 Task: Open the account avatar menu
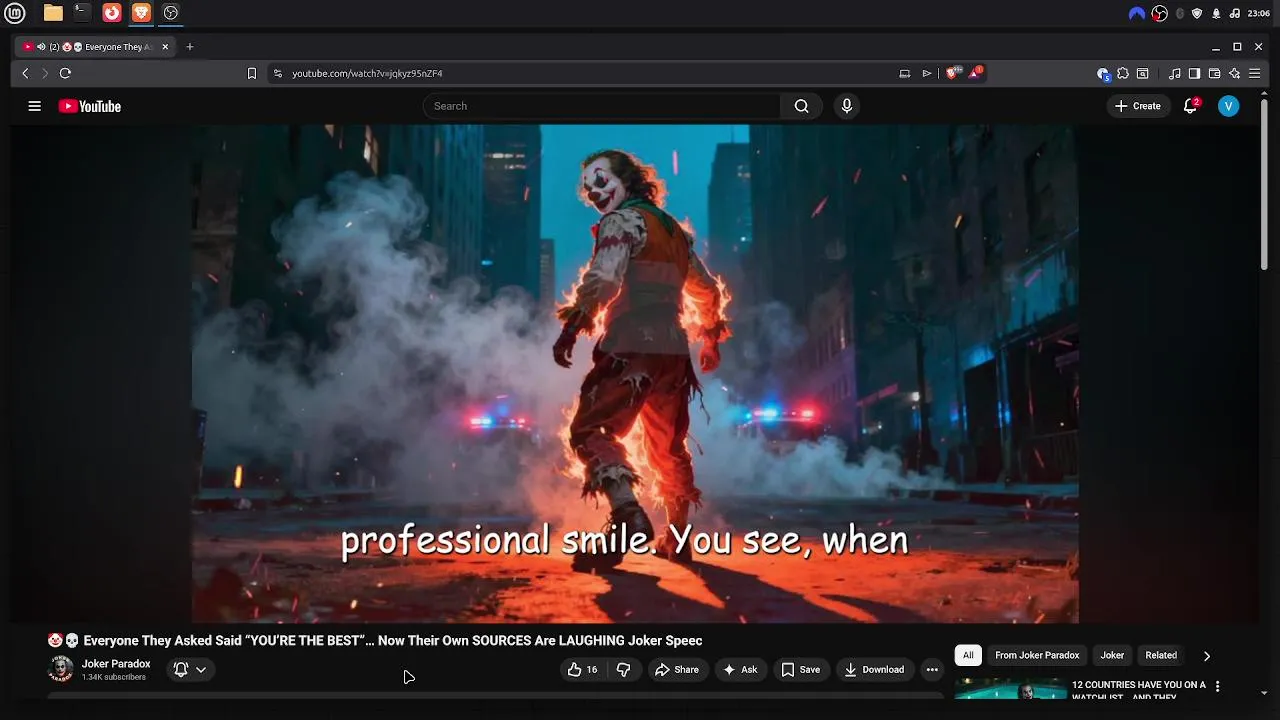1228,106
